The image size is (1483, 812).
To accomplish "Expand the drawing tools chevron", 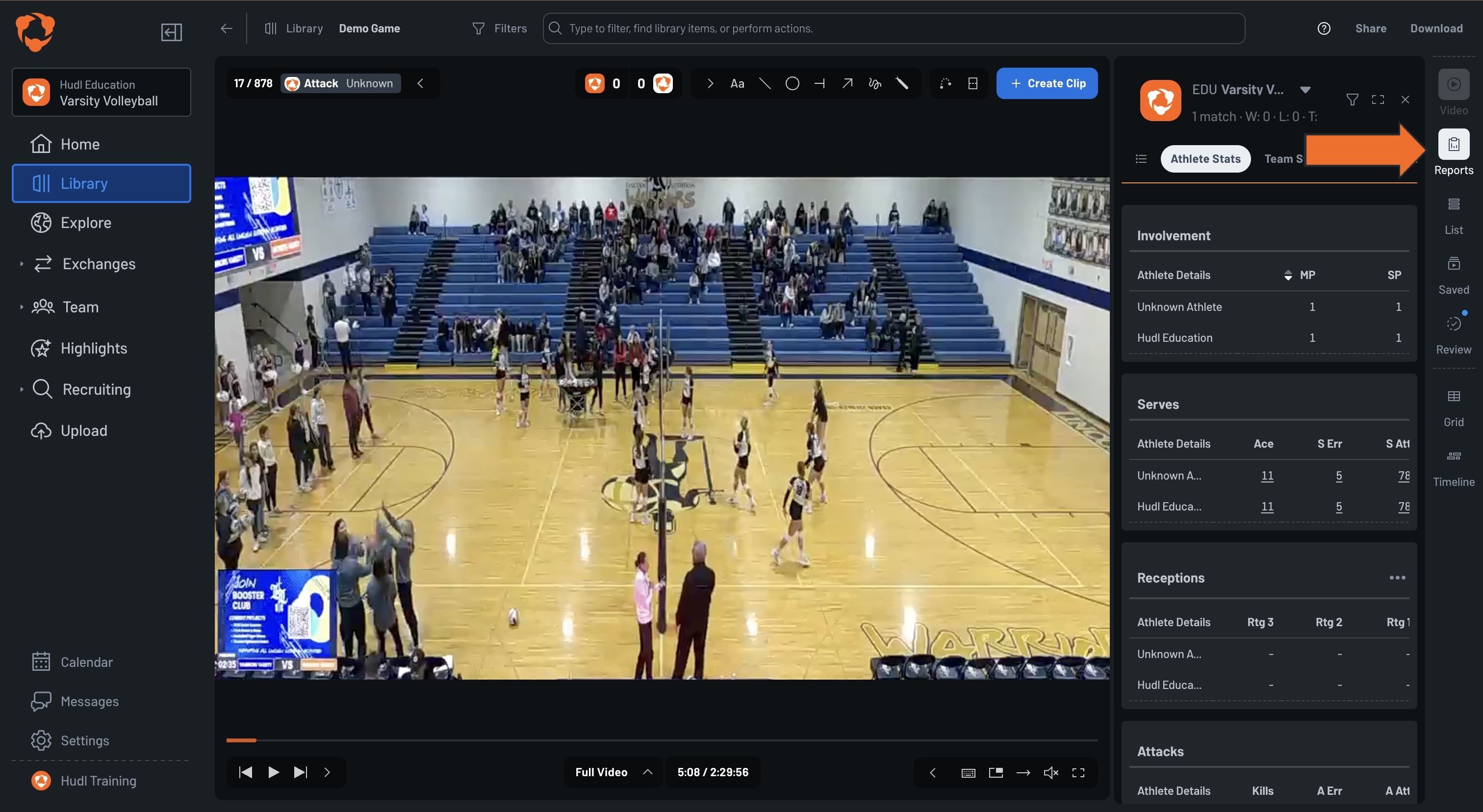I will (x=710, y=83).
